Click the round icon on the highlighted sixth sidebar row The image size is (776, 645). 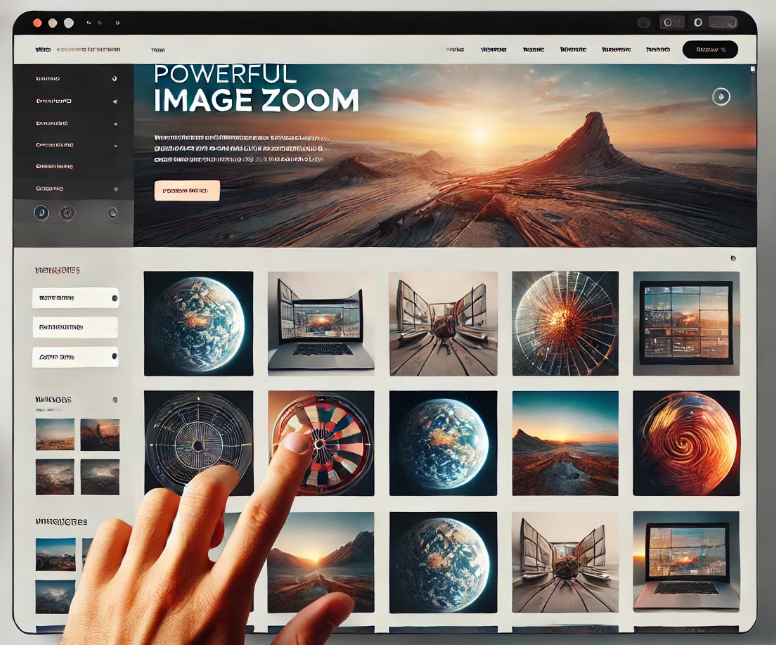pos(115,189)
